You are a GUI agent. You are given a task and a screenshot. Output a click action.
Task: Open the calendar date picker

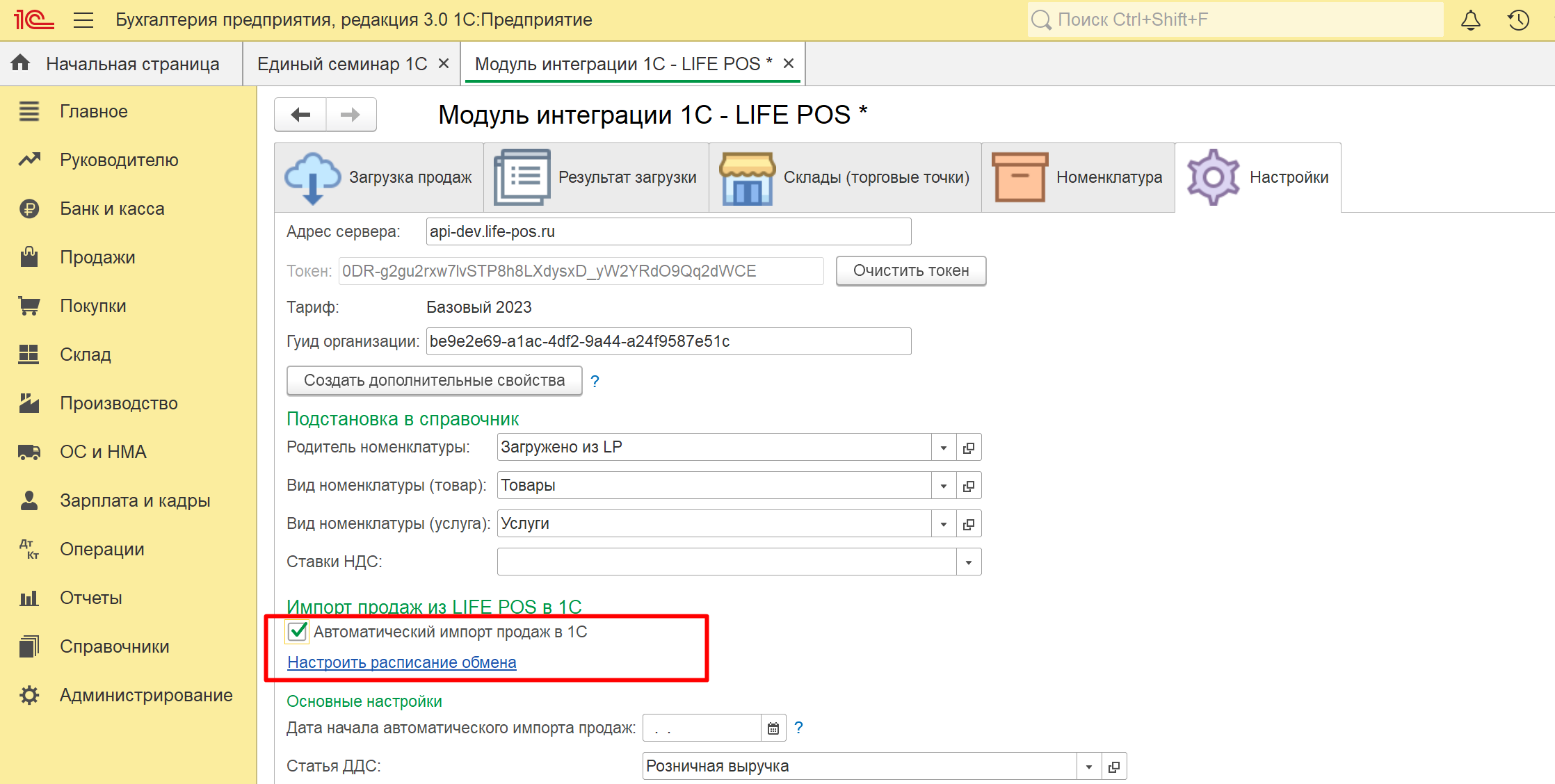[x=773, y=728]
